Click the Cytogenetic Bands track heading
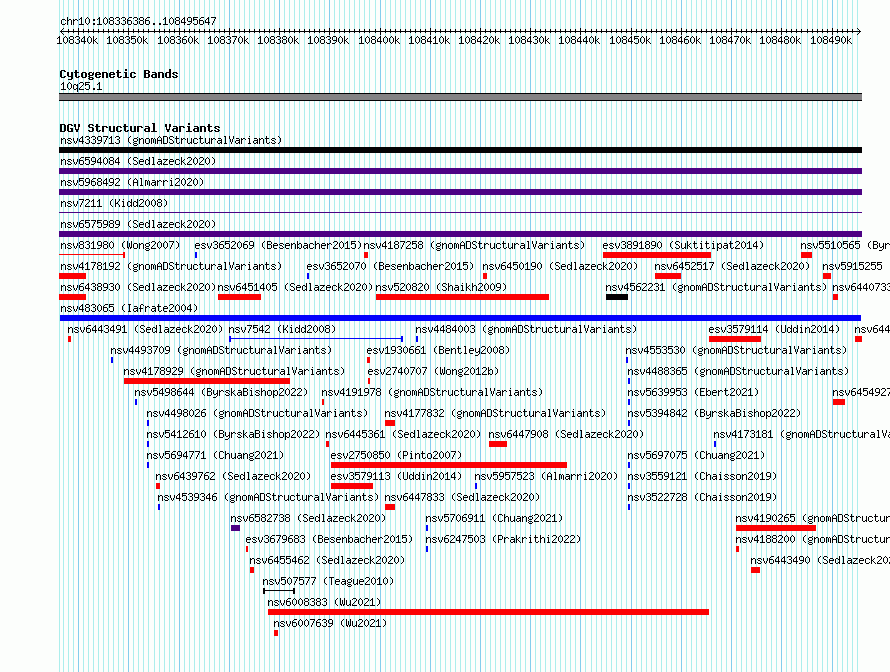This screenshot has height=672, width=890. (x=119, y=74)
